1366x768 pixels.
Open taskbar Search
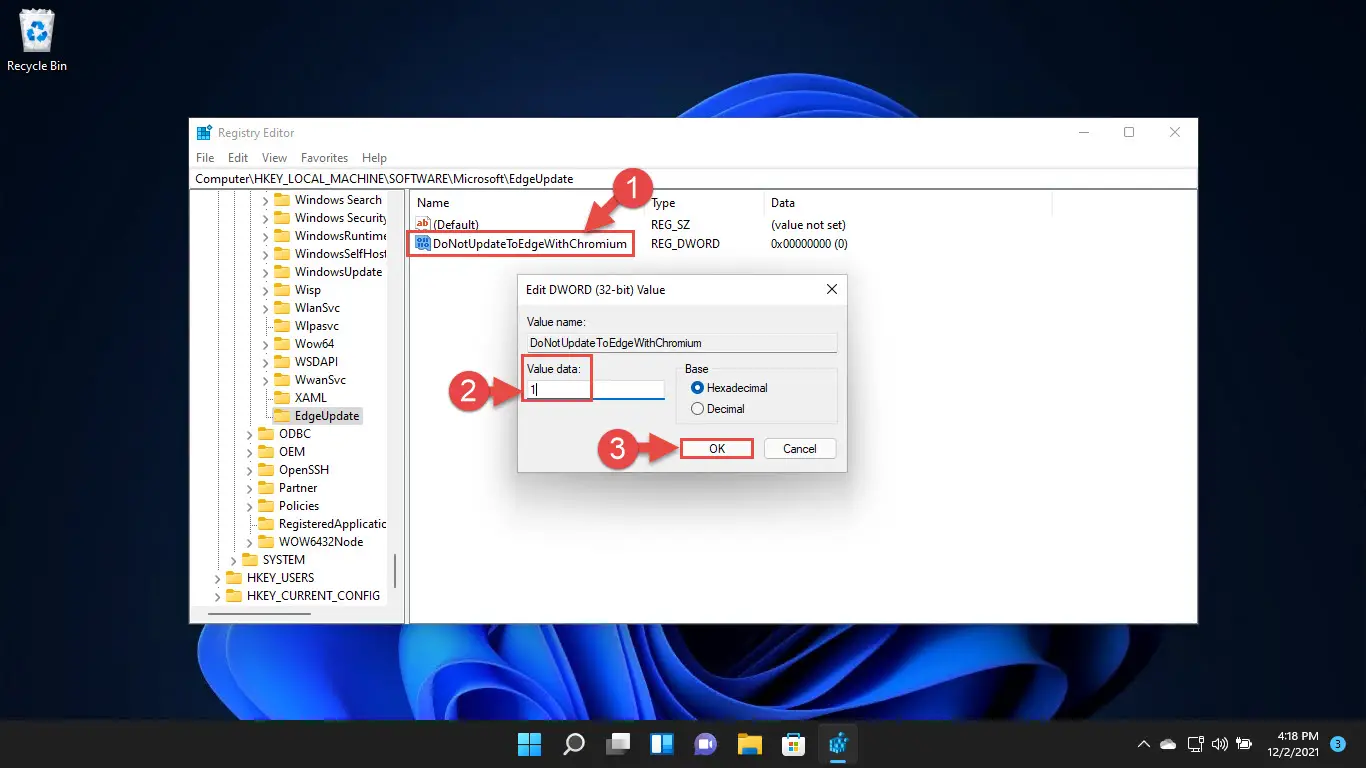(x=574, y=744)
